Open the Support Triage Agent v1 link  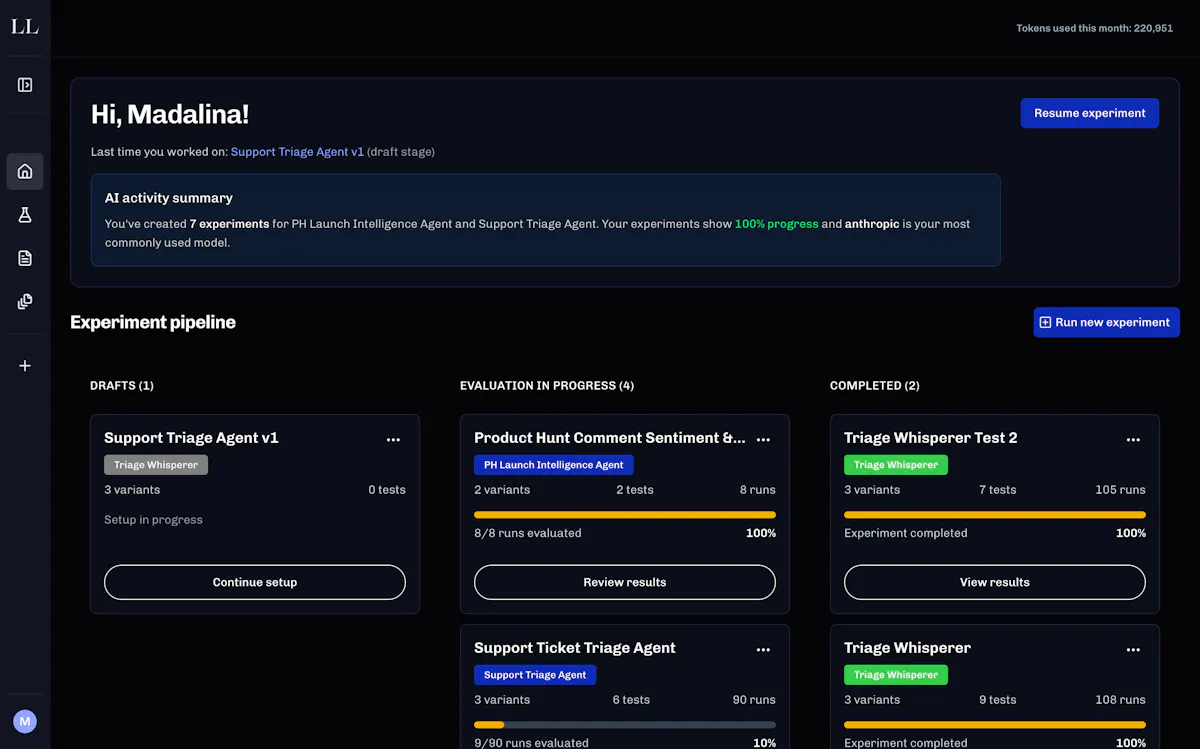[297, 152]
